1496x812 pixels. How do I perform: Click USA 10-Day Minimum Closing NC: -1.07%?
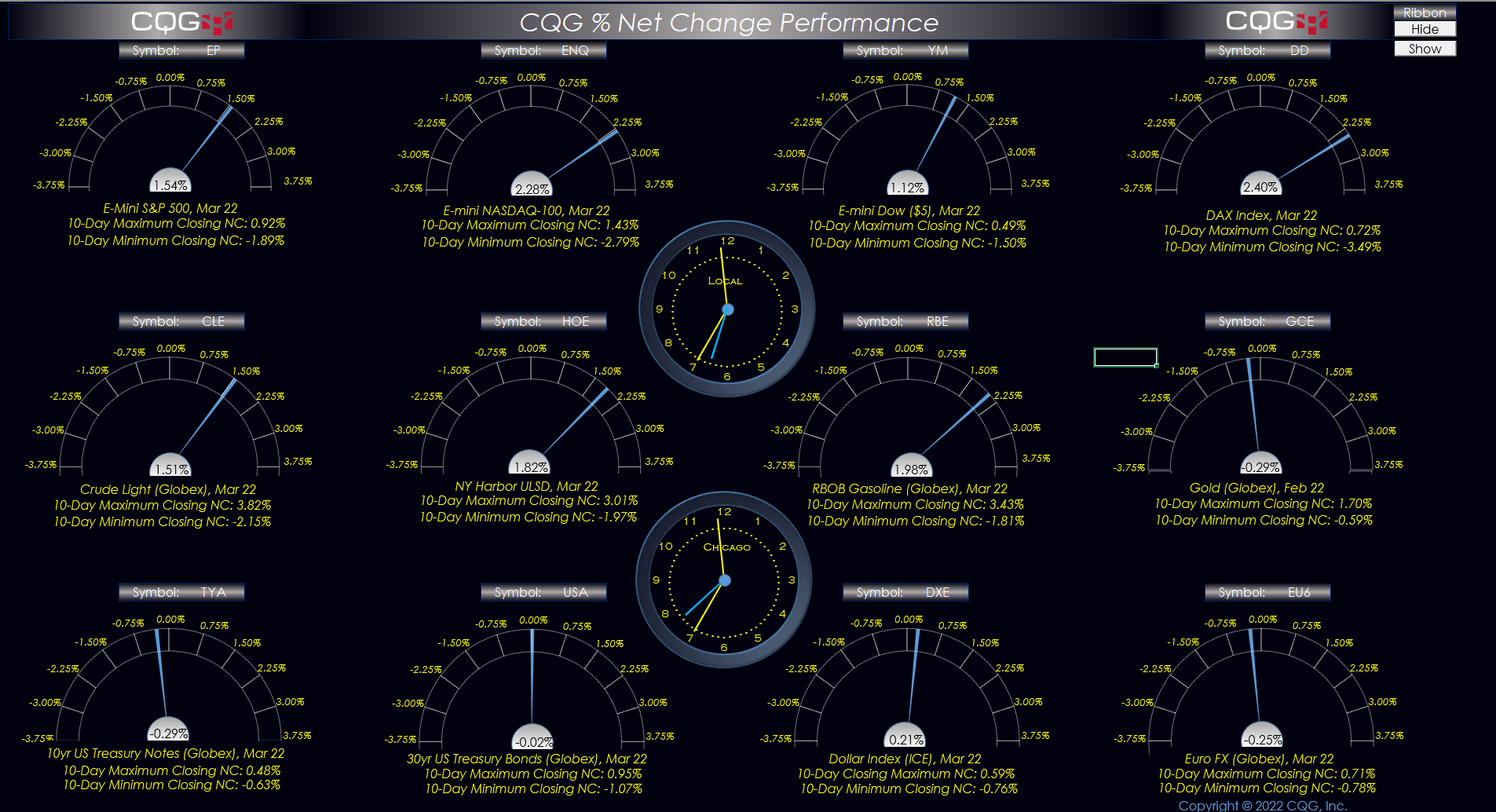(534, 788)
